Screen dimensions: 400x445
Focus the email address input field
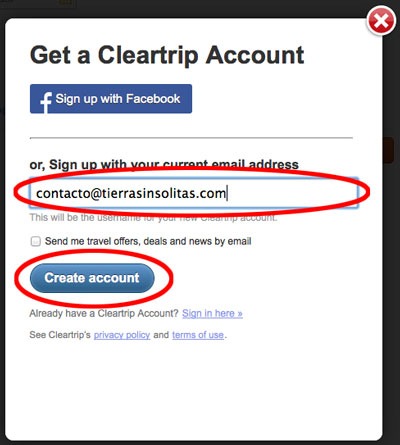point(194,193)
